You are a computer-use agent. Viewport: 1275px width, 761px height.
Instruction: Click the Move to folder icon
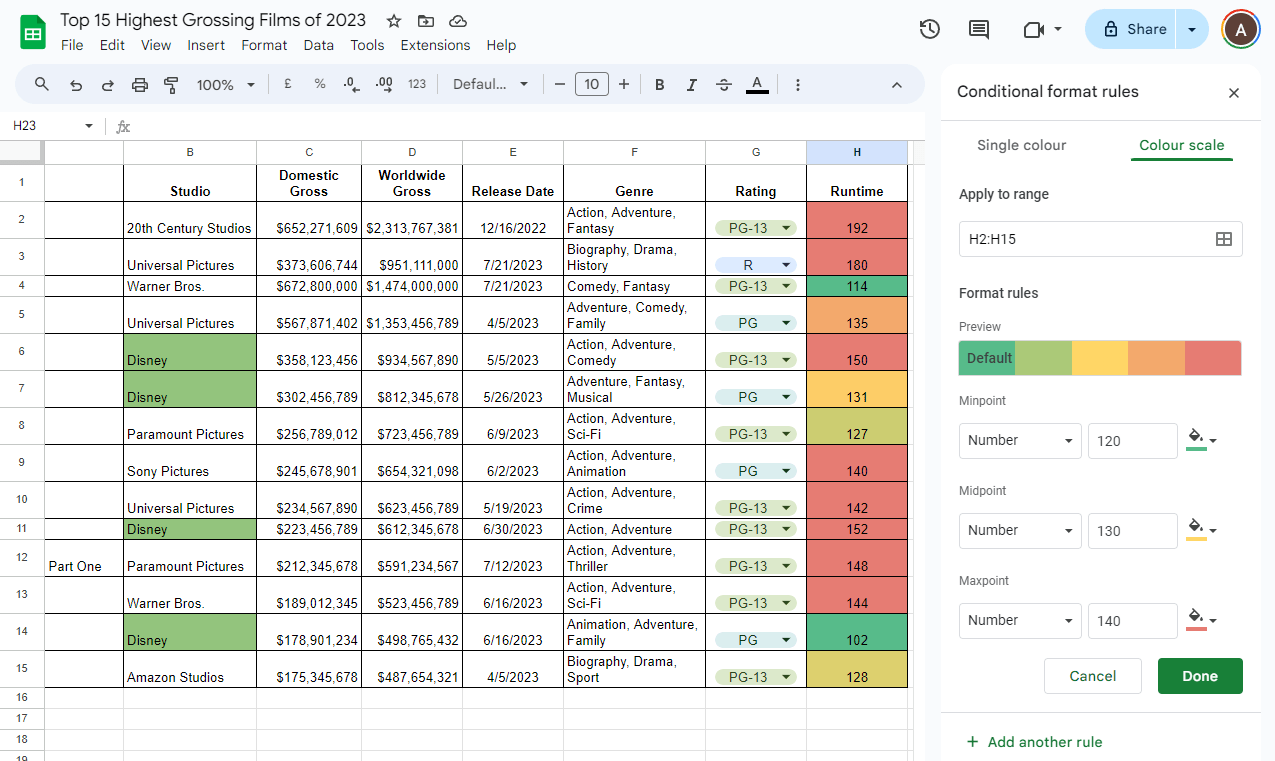click(426, 21)
